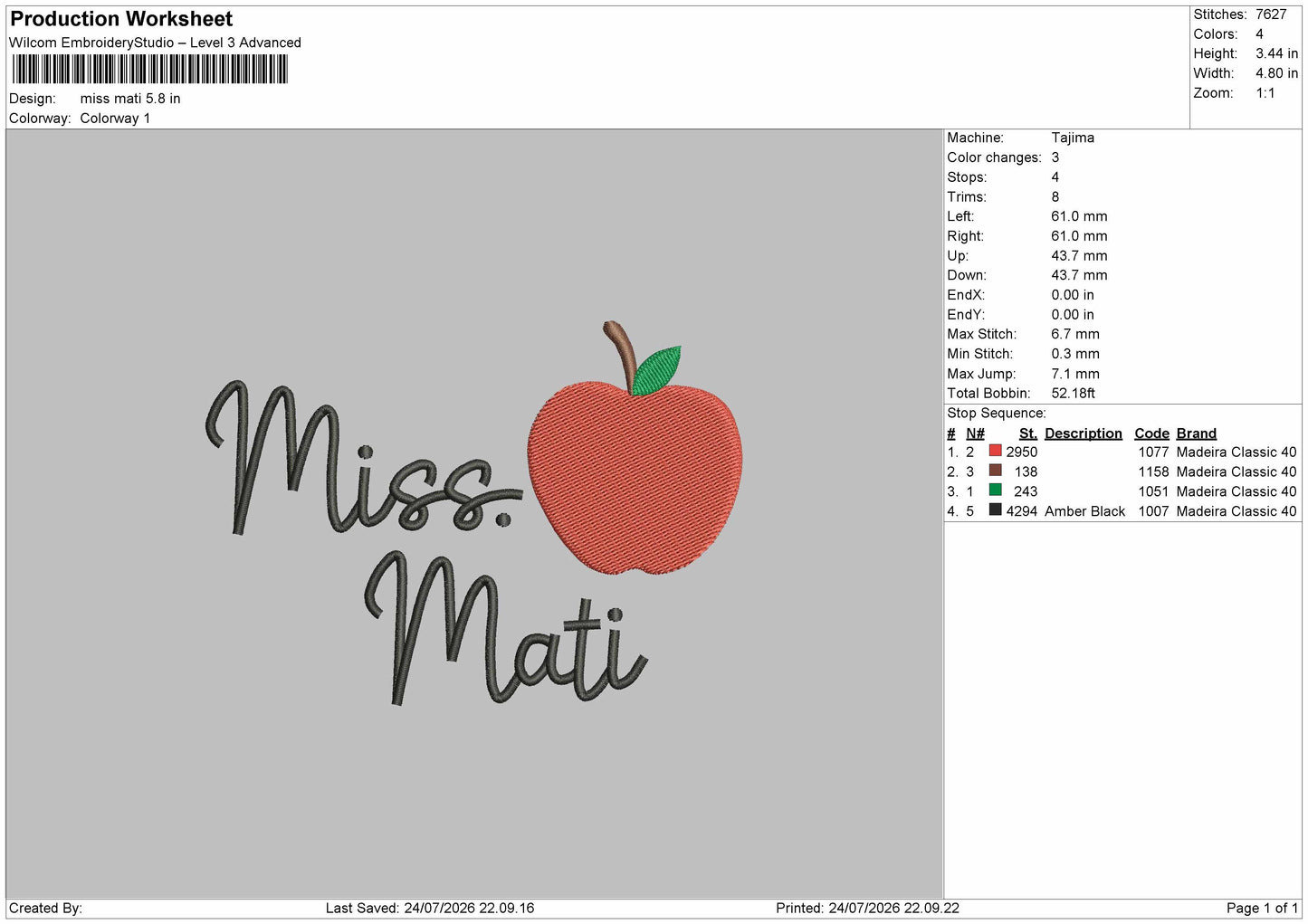This screenshot has height=924, width=1308.
Task: Click the Stops value 4
Action: click(1055, 177)
